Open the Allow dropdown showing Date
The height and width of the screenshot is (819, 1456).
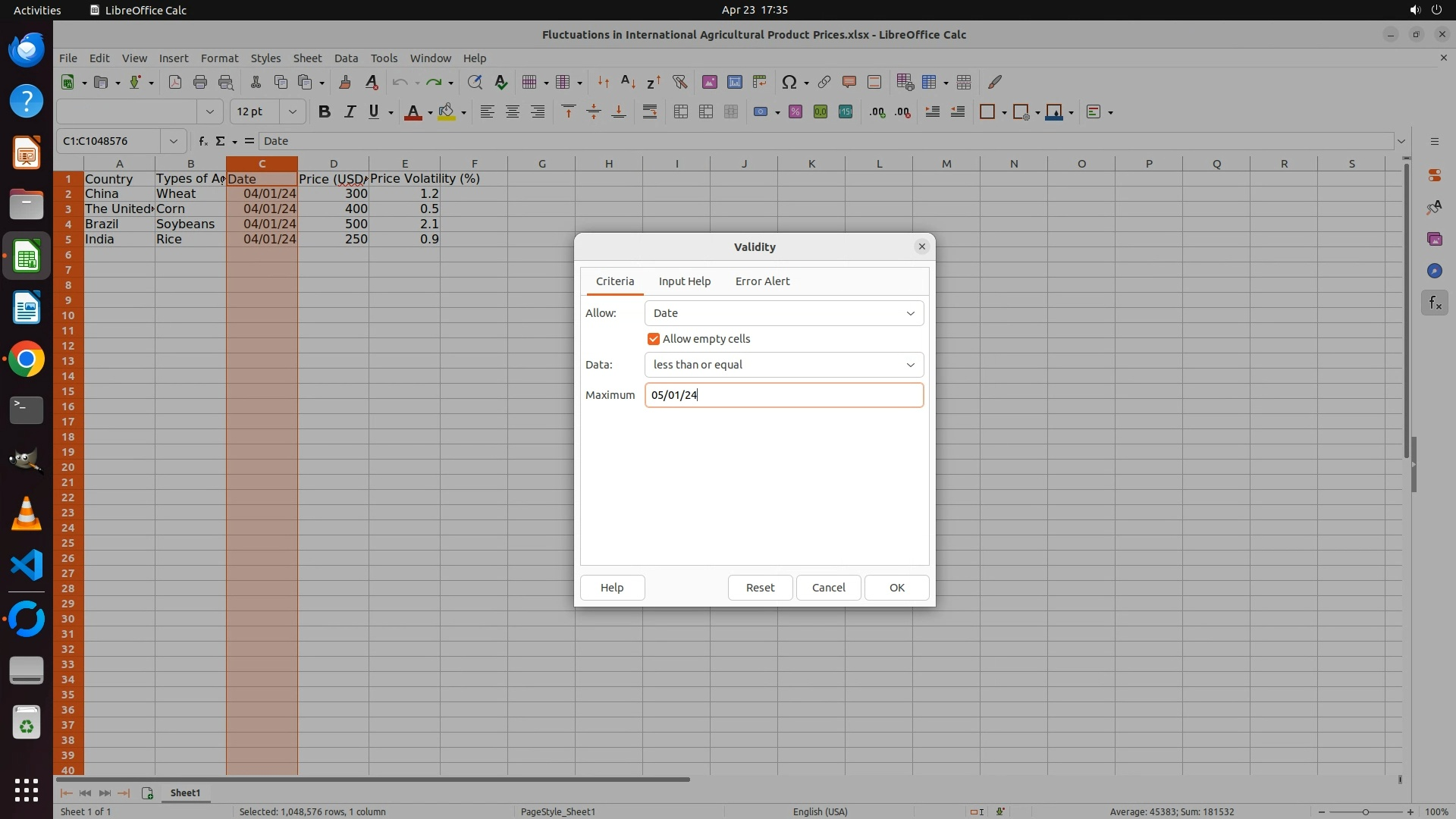point(783,313)
